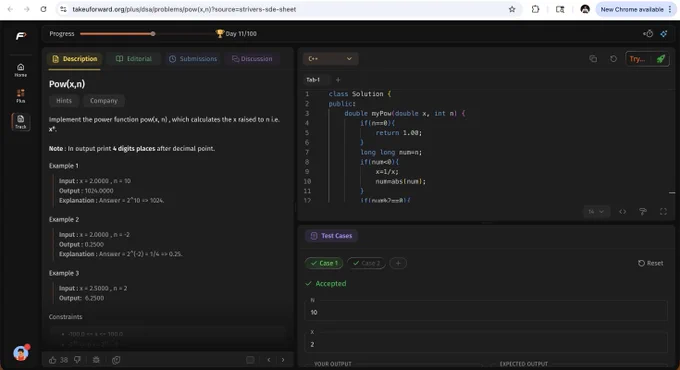Viewport: 680px width, 370px height.
Task: Click the 'Constraints' heading
Action: [65, 317]
